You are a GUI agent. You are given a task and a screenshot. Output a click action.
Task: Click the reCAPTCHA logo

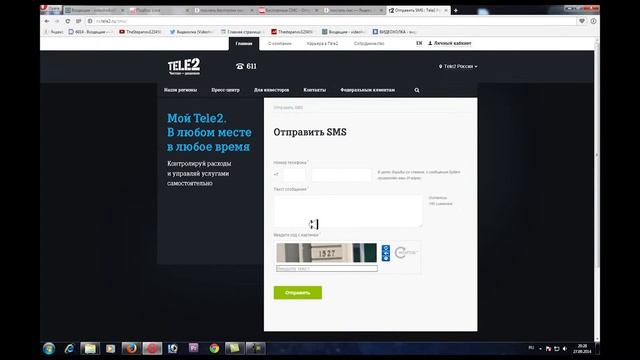(x=406, y=253)
